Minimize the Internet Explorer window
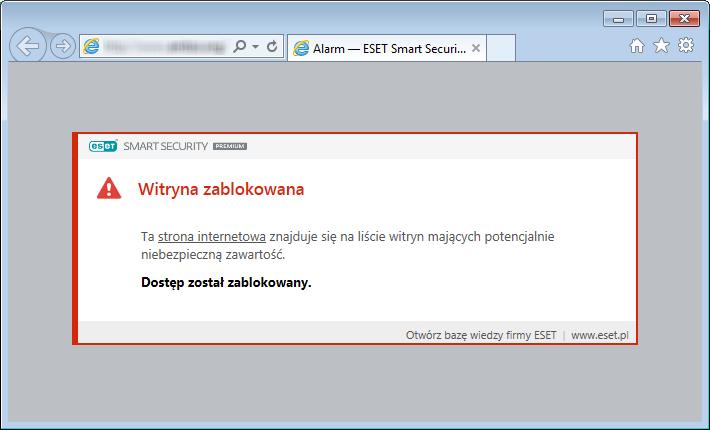Screen dimensions: 710x430 (618, 19)
